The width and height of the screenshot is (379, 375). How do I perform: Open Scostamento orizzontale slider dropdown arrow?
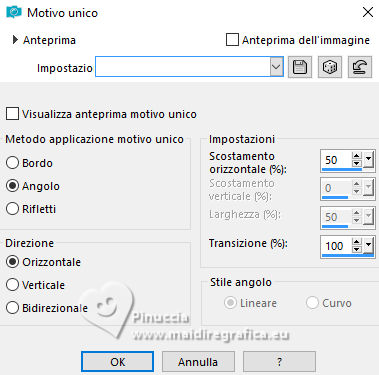point(368,160)
